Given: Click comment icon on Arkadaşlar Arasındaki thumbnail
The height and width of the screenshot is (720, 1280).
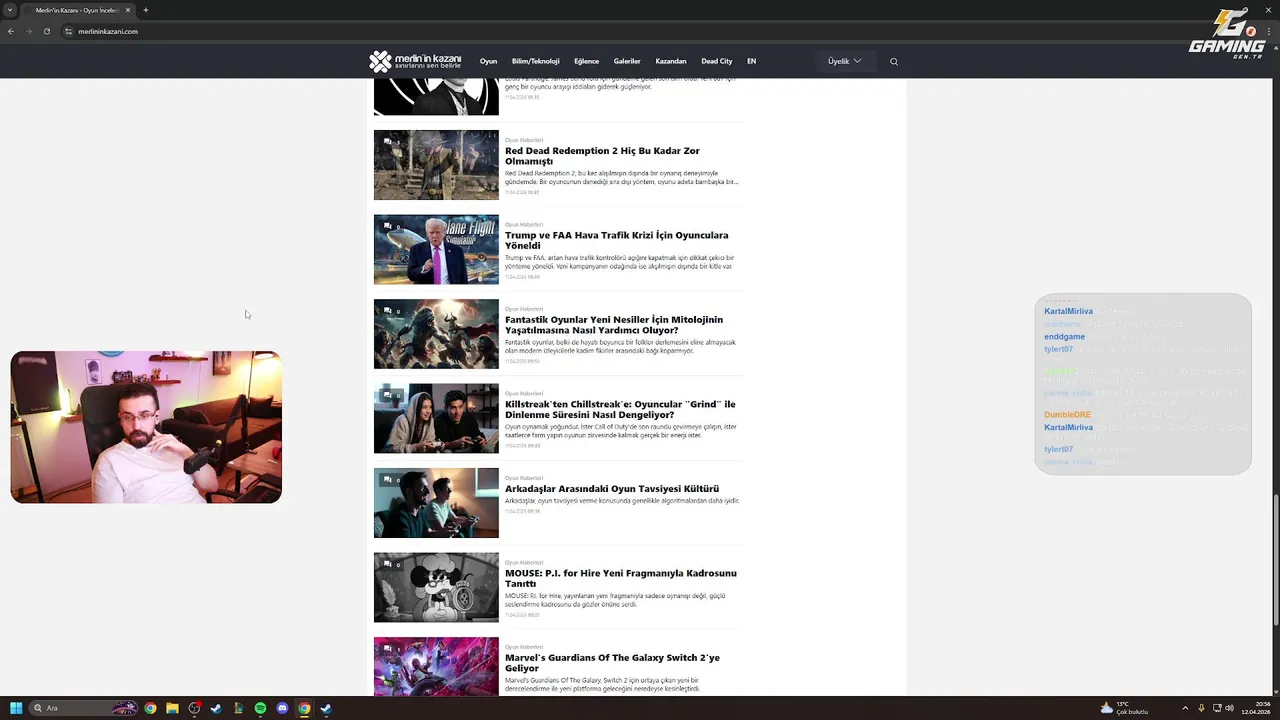Looking at the screenshot, I should coord(388,480).
